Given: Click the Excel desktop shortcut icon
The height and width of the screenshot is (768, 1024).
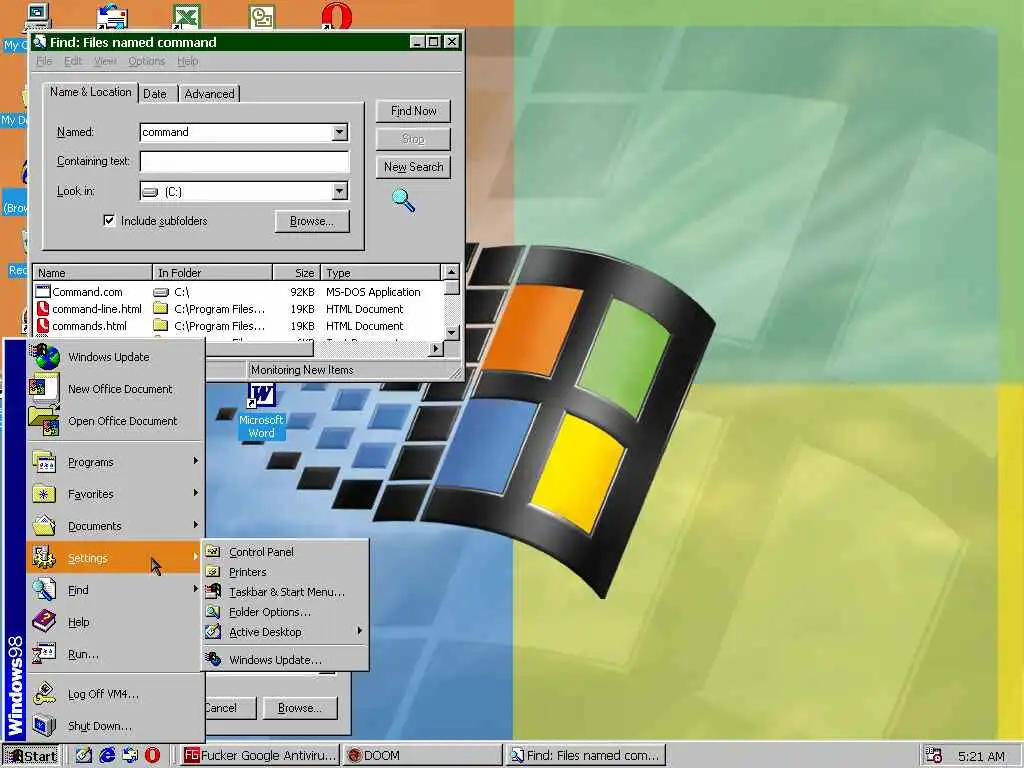Looking at the screenshot, I should (x=186, y=16).
